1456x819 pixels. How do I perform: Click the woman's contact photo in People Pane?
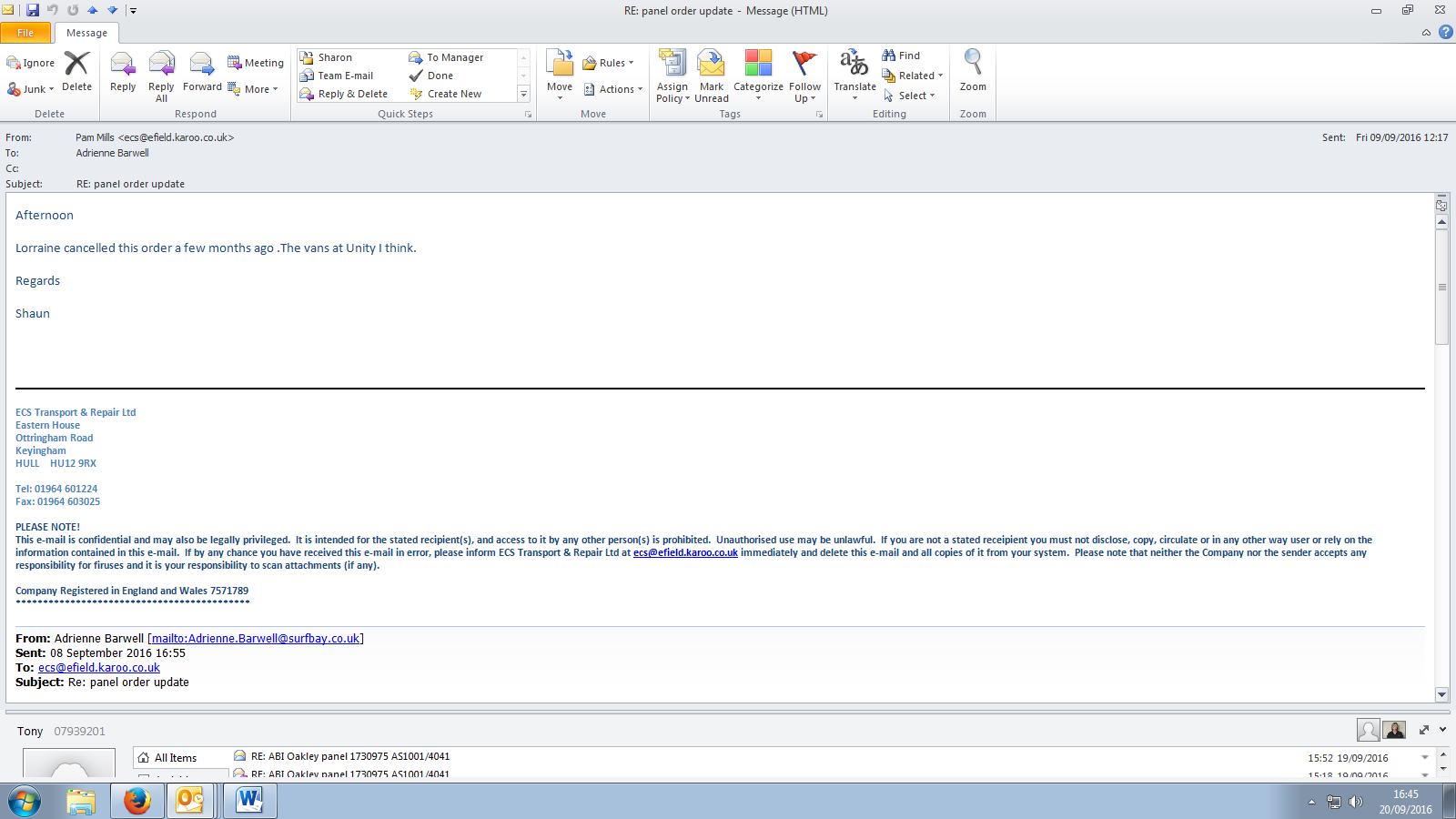click(x=1394, y=730)
